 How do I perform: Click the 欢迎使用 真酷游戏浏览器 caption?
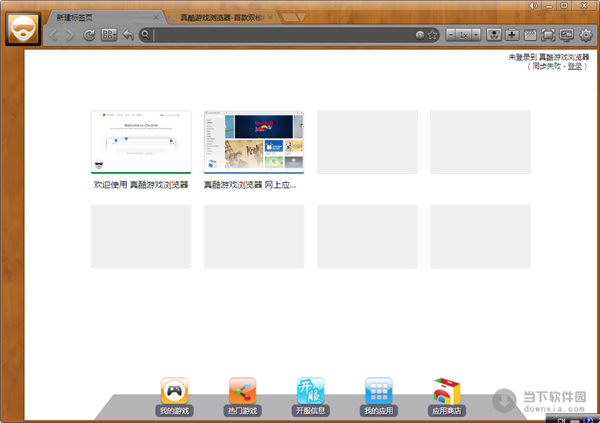point(141,185)
